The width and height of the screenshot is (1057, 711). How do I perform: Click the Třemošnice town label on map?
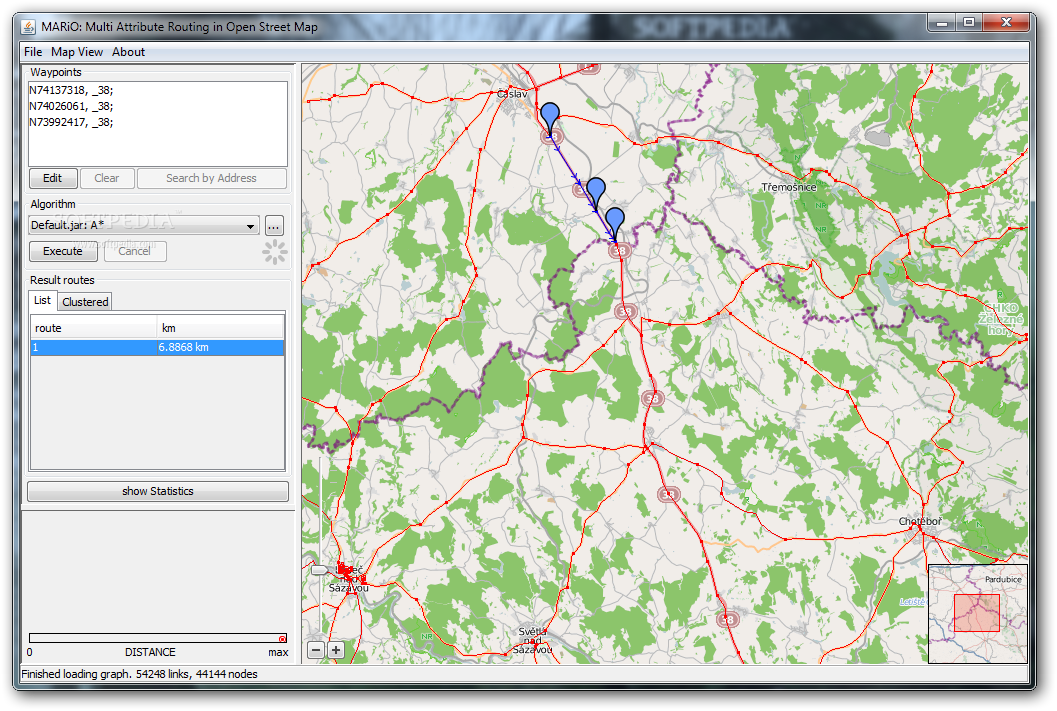(x=789, y=187)
